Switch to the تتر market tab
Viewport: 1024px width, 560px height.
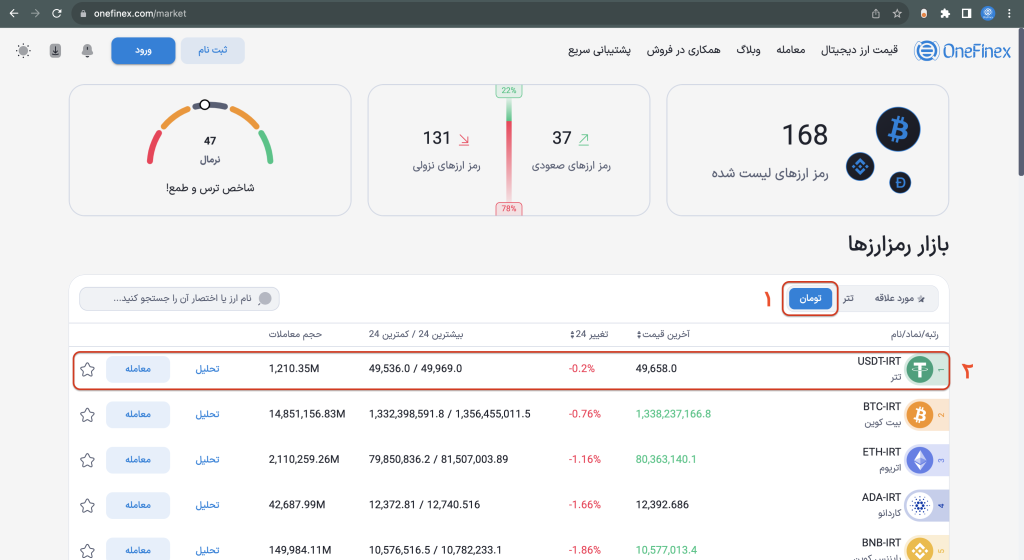tap(848, 299)
